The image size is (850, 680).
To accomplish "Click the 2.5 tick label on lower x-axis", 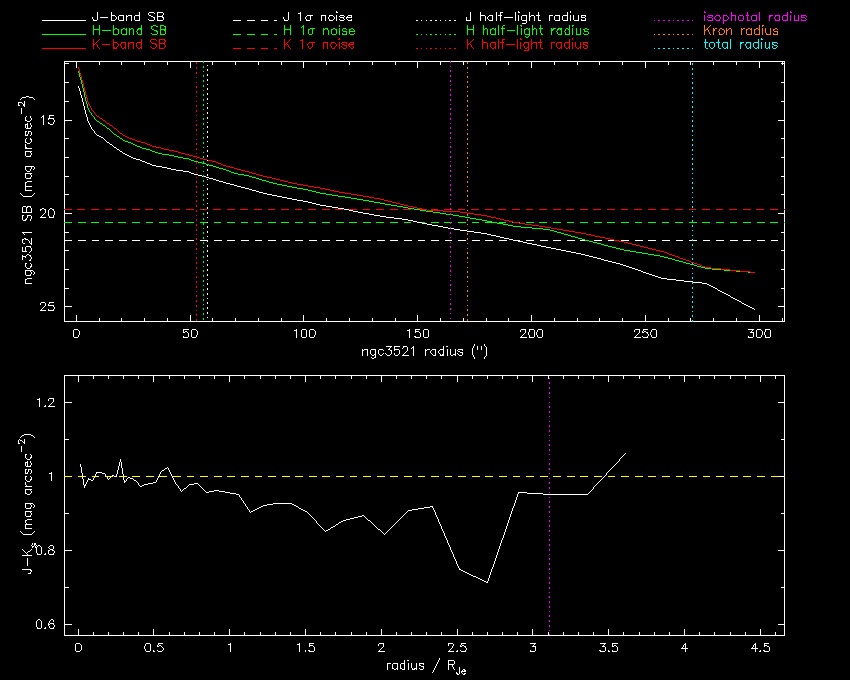I will tap(457, 649).
